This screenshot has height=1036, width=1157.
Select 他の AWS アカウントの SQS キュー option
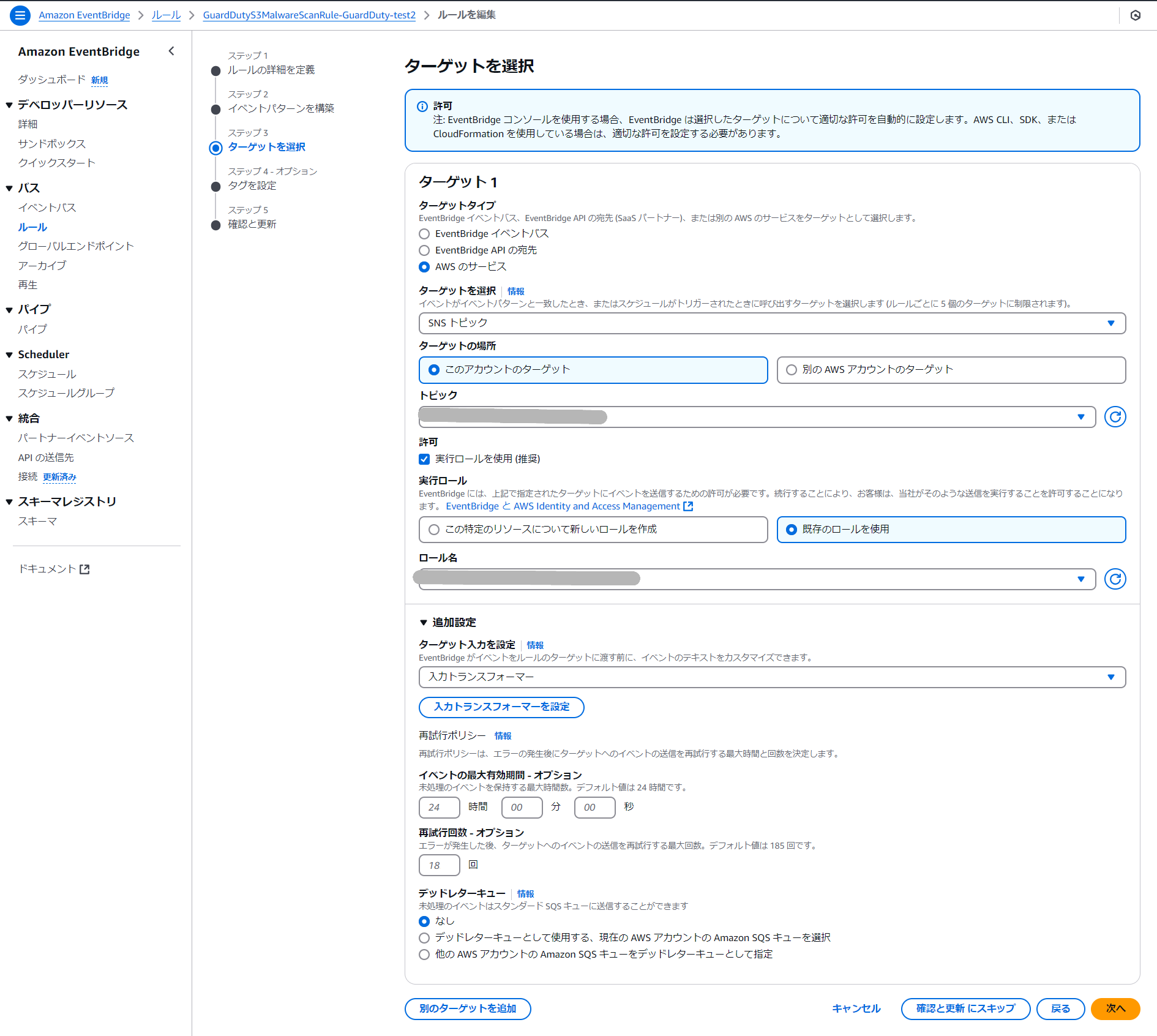(x=424, y=955)
